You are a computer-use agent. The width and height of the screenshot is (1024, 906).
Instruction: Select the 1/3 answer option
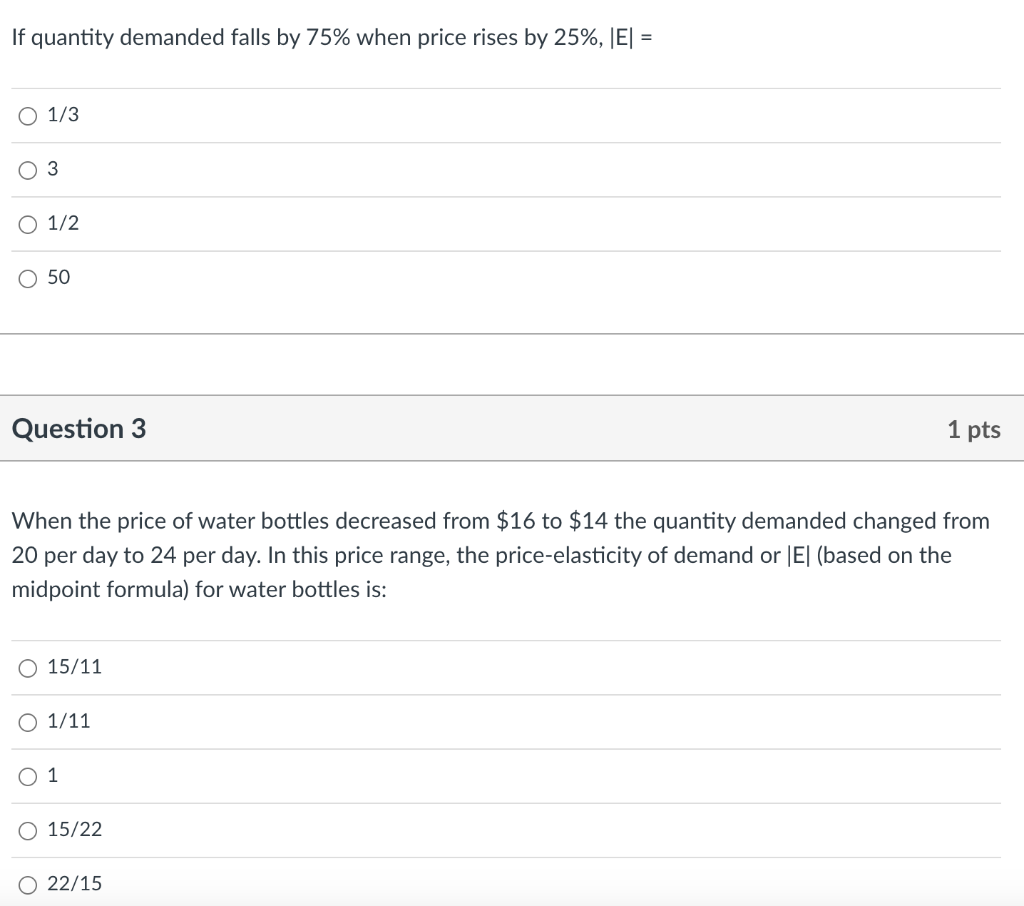27,115
